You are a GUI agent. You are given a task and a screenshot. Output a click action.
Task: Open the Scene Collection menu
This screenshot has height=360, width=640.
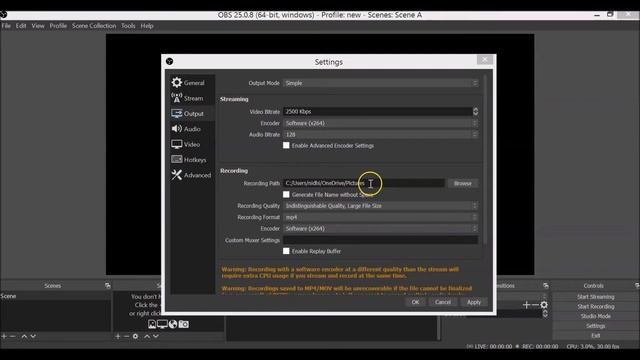pyautogui.click(x=94, y=26)
